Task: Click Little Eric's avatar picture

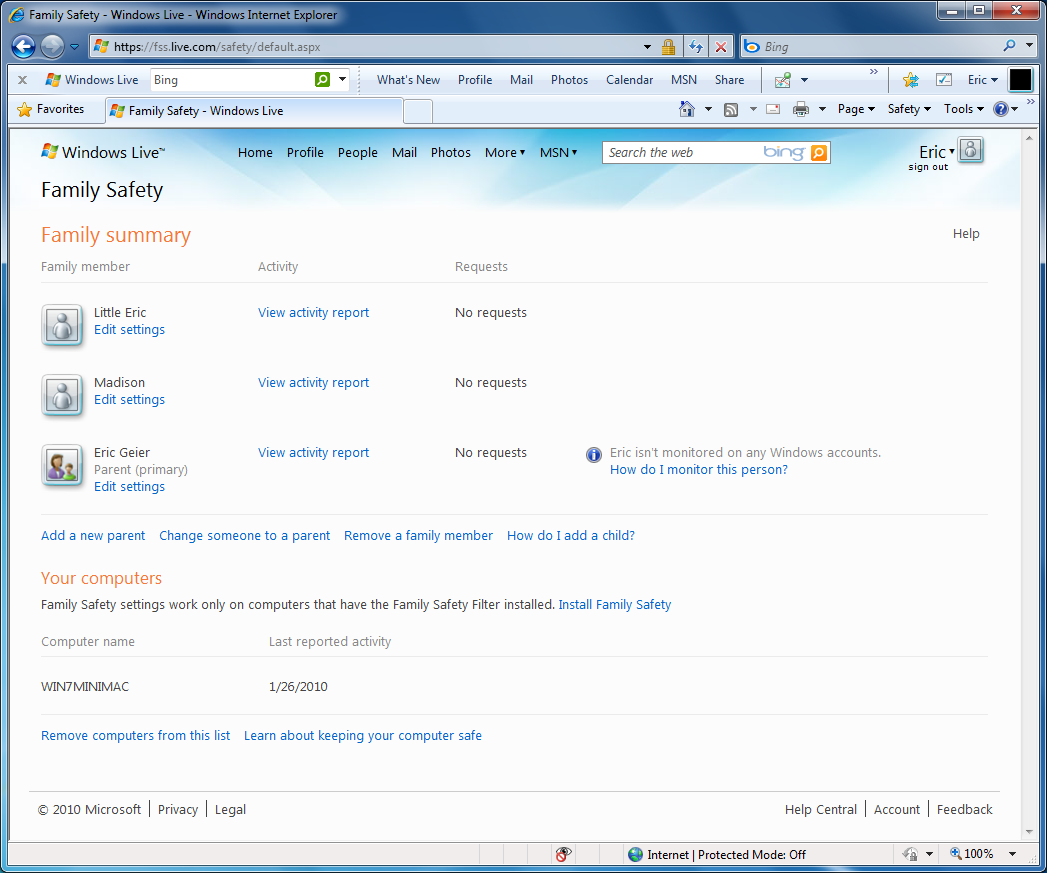Action: [62, 325]
